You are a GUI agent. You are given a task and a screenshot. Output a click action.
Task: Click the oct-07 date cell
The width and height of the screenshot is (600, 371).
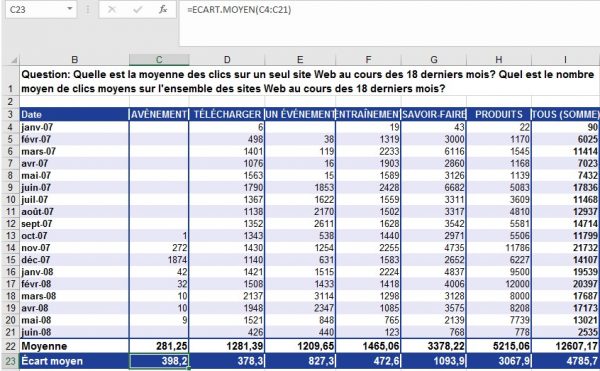point(75,236)
